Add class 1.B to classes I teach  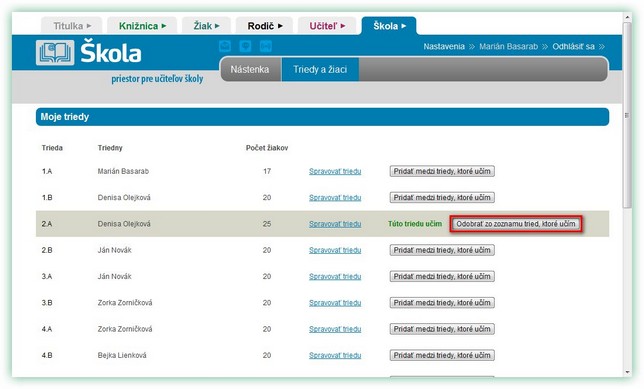coord(442,198)
